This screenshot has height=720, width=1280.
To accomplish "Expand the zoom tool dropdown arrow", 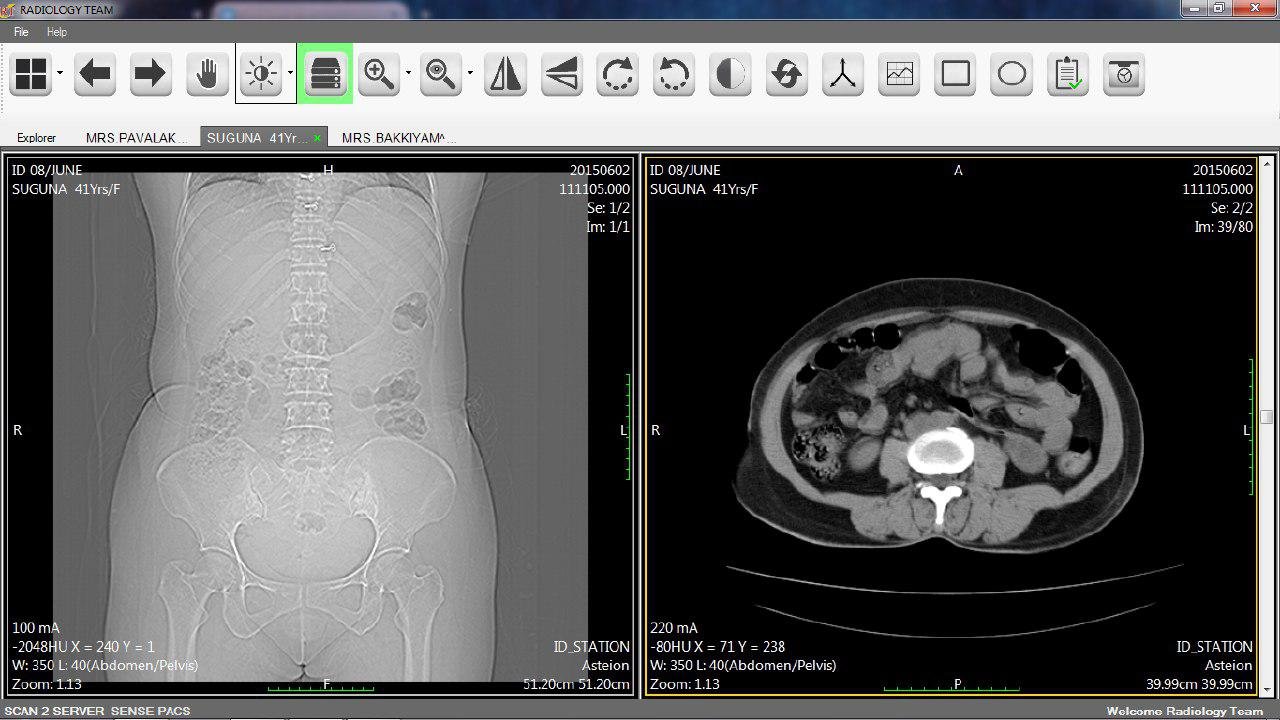I will [408, 73].
